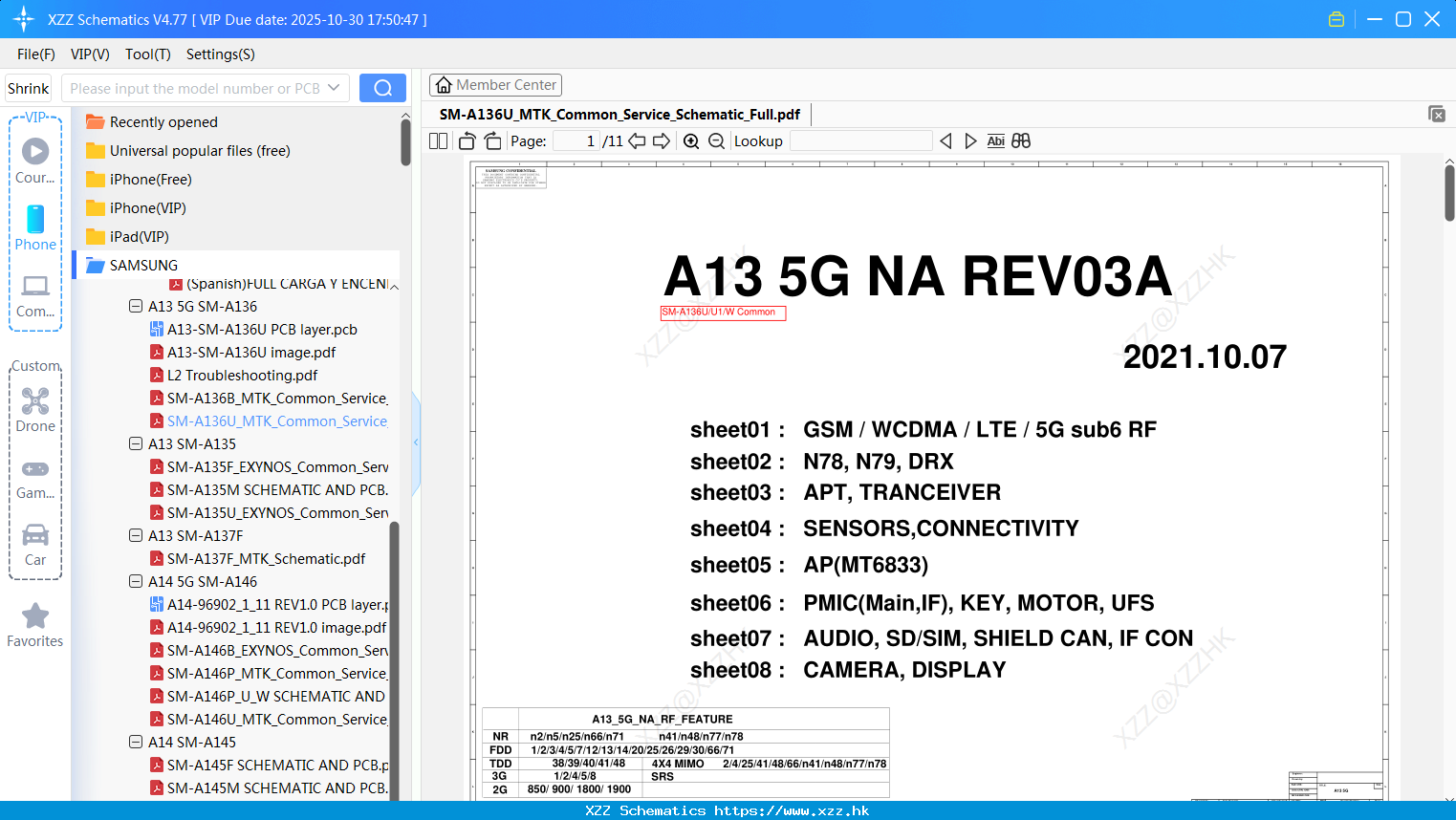Screen dimensions: 1456x820
Task: Click the app logo in title bar
Action: (24, 19)
